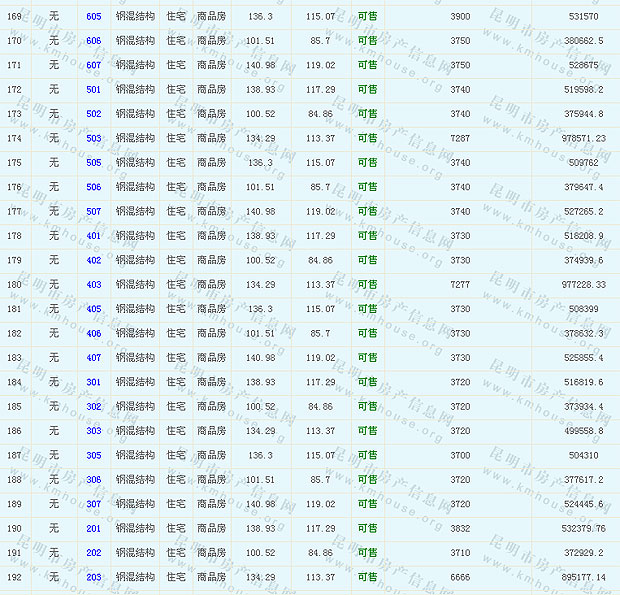Open room 606 link
The image size is (620, 595).
pos(94,41)
